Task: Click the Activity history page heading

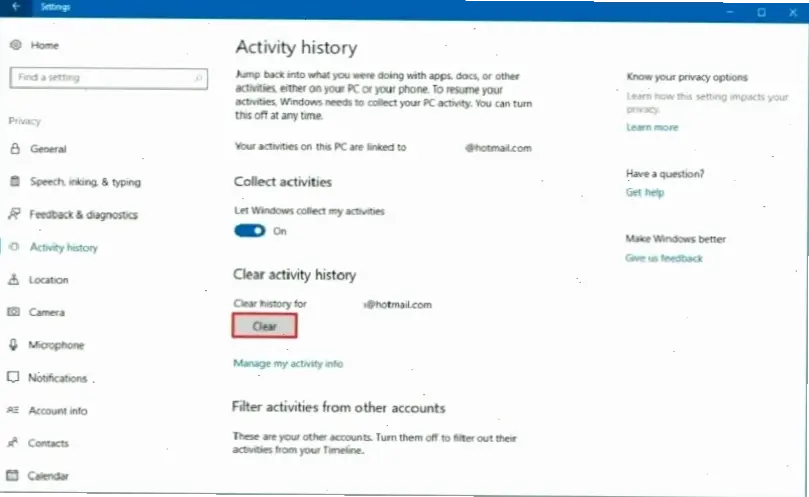Action: coord(296,47)
